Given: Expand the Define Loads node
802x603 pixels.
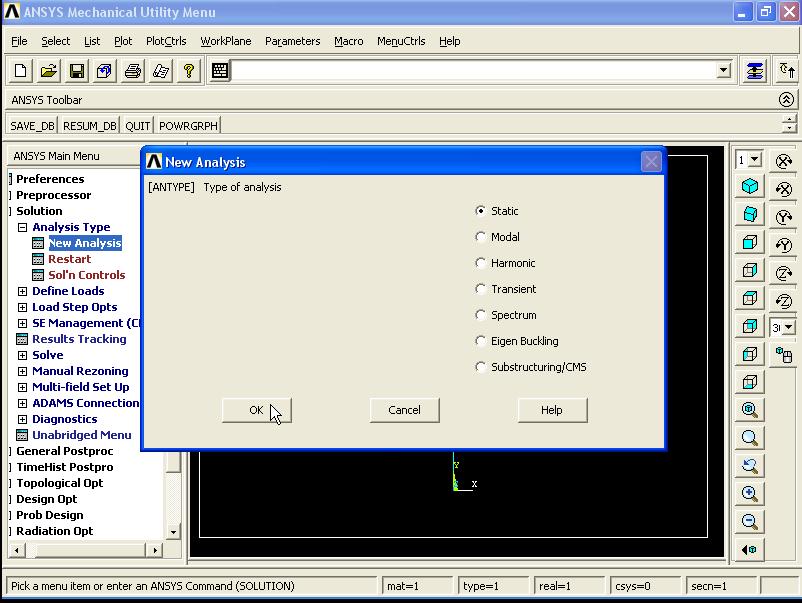Looking at the screenshot, I should (x=23, y=292).
